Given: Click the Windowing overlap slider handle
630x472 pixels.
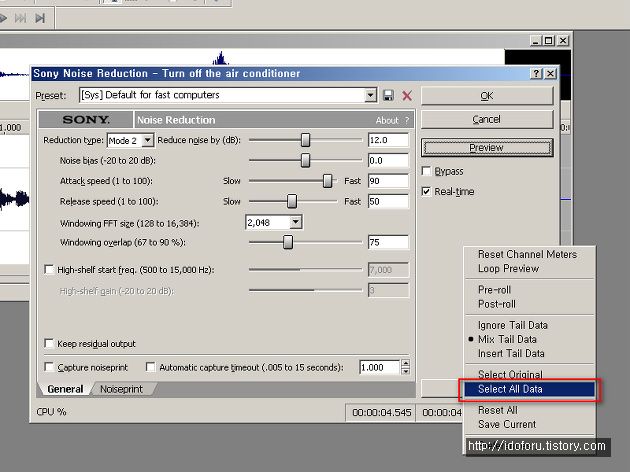Looking at the screenshot, I should pos(288,242).
